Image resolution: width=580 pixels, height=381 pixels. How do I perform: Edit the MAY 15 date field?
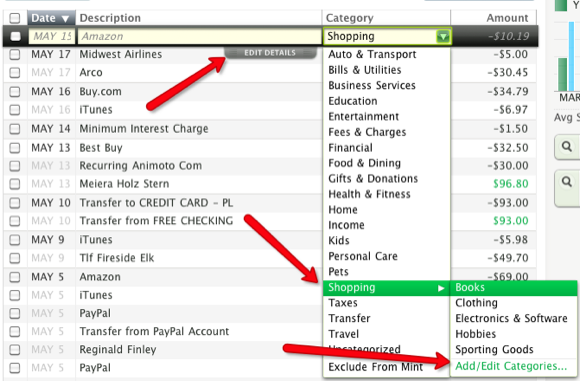pos(52,37)
